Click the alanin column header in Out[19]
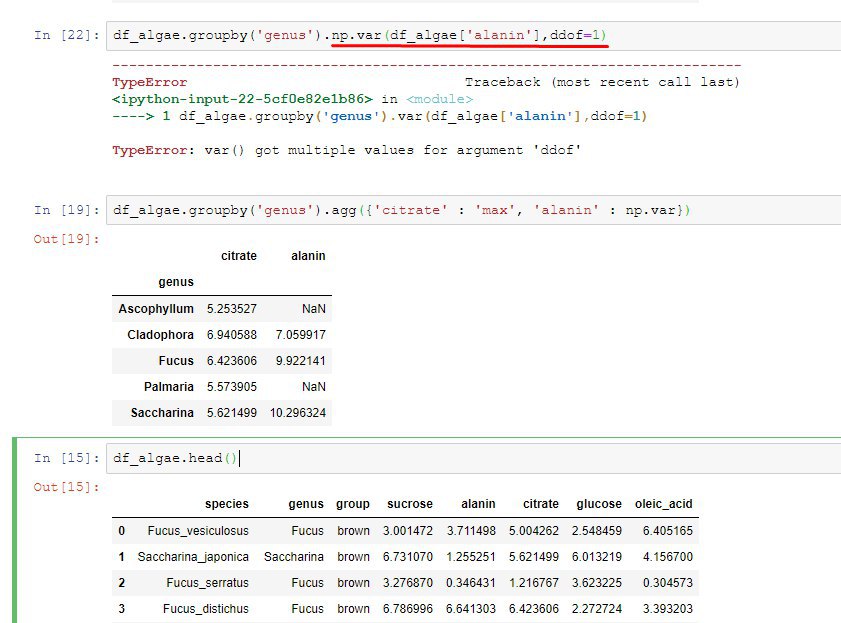 (308, 256)
